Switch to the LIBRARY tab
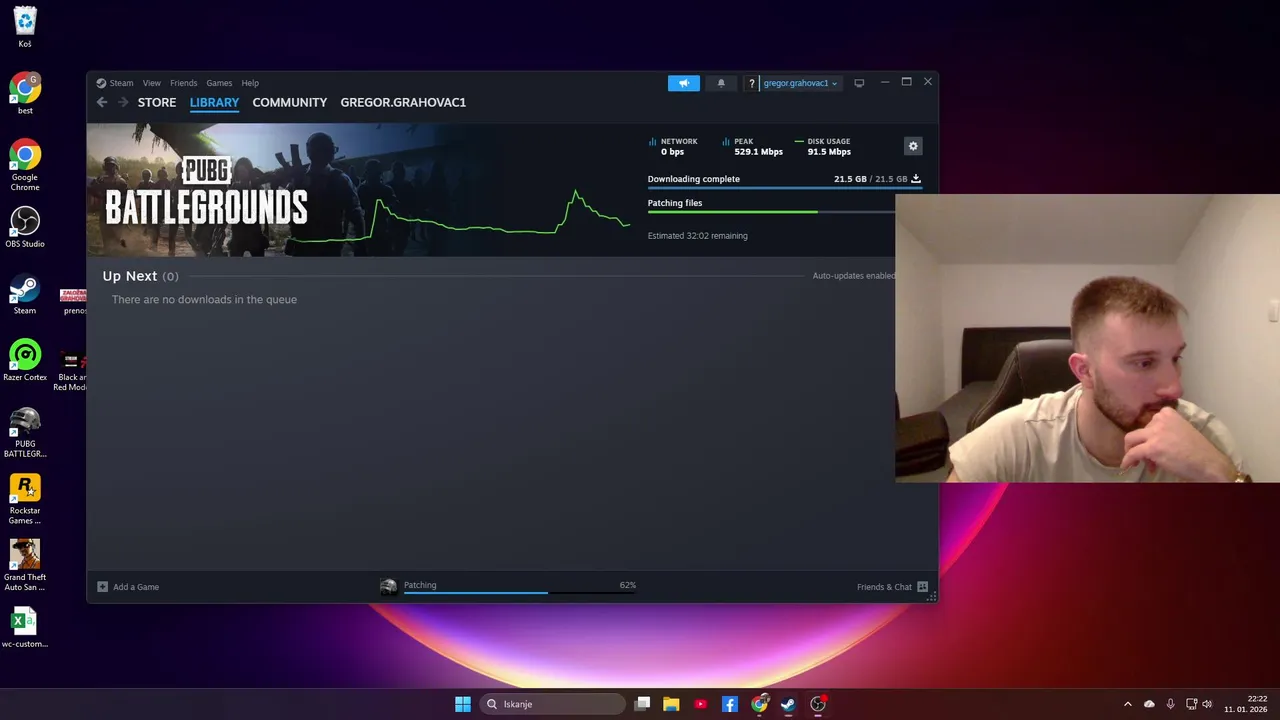The image size is (1280, 720). tap(214, 102)
